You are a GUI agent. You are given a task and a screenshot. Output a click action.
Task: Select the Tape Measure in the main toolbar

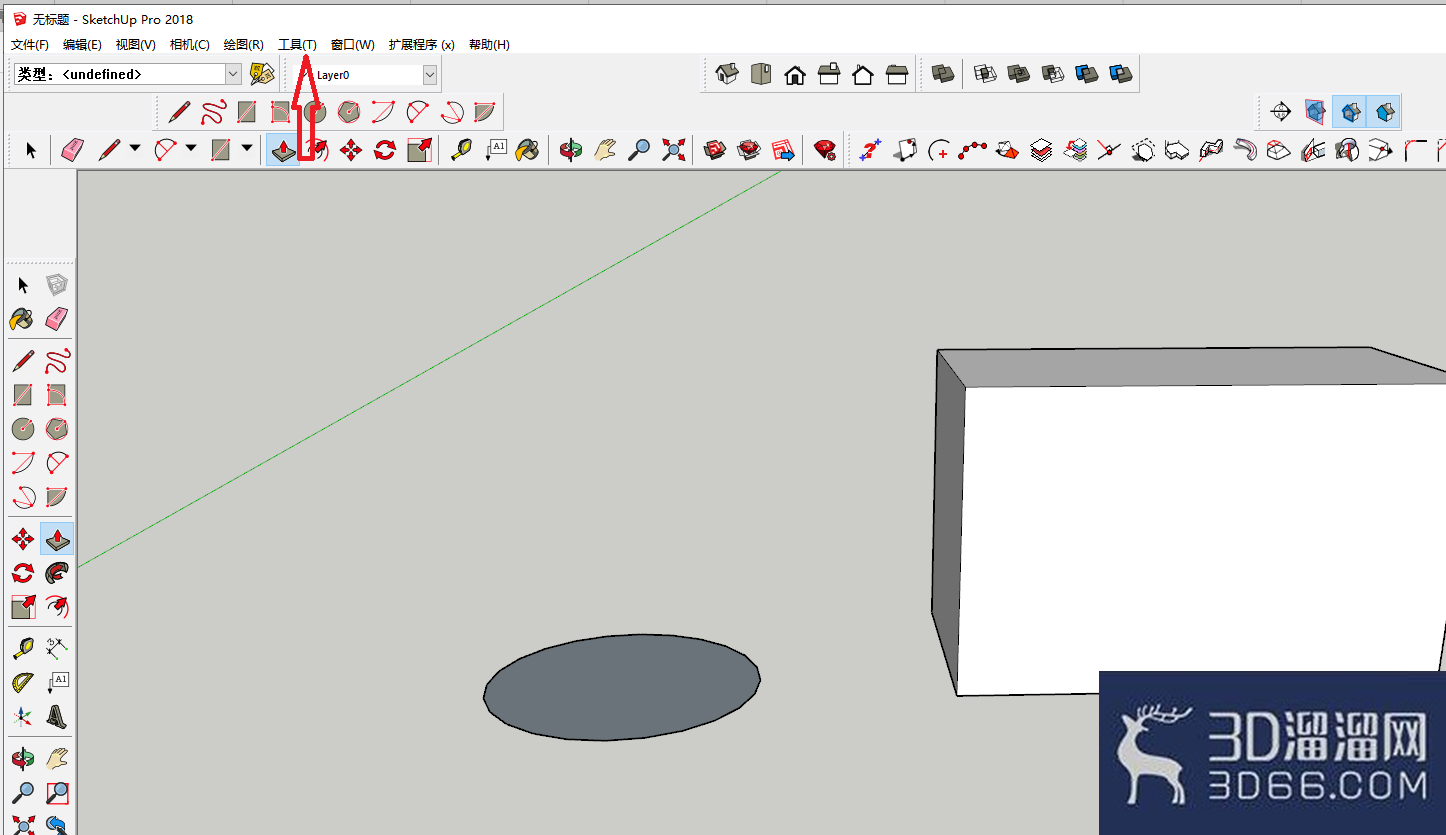pos(461,150)
